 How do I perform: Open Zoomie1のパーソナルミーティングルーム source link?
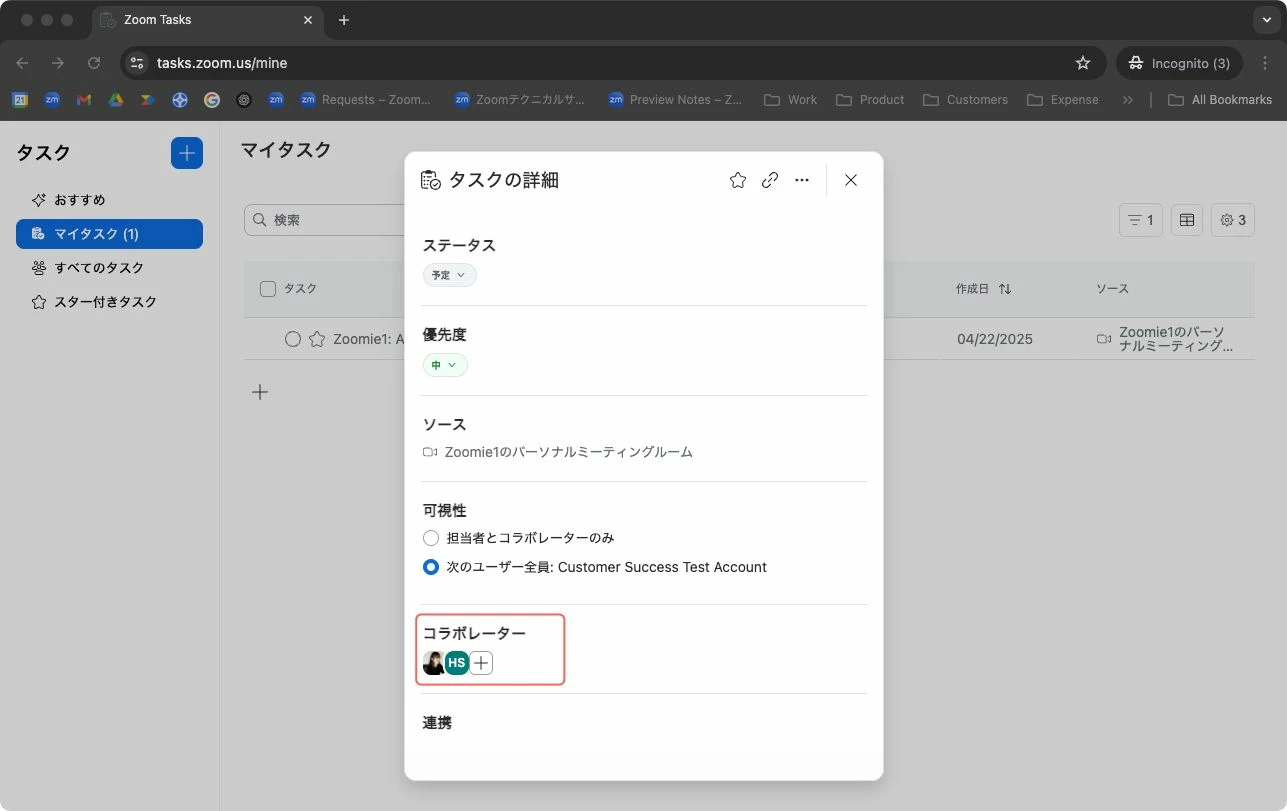coord(568,452)
